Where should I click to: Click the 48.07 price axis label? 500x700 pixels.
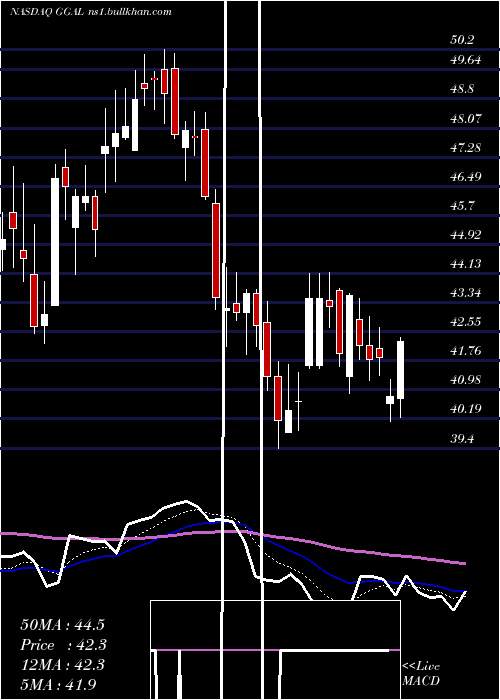click(x=466, y=118)
